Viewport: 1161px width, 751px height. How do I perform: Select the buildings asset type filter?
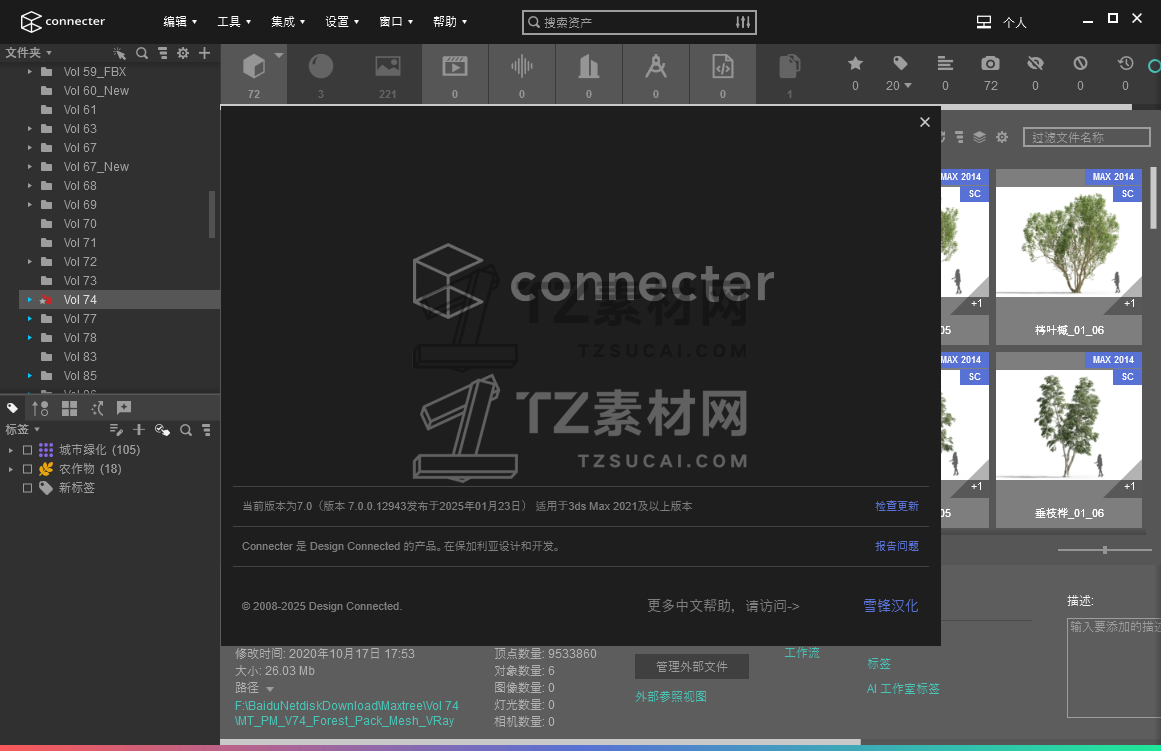point(589,73)
